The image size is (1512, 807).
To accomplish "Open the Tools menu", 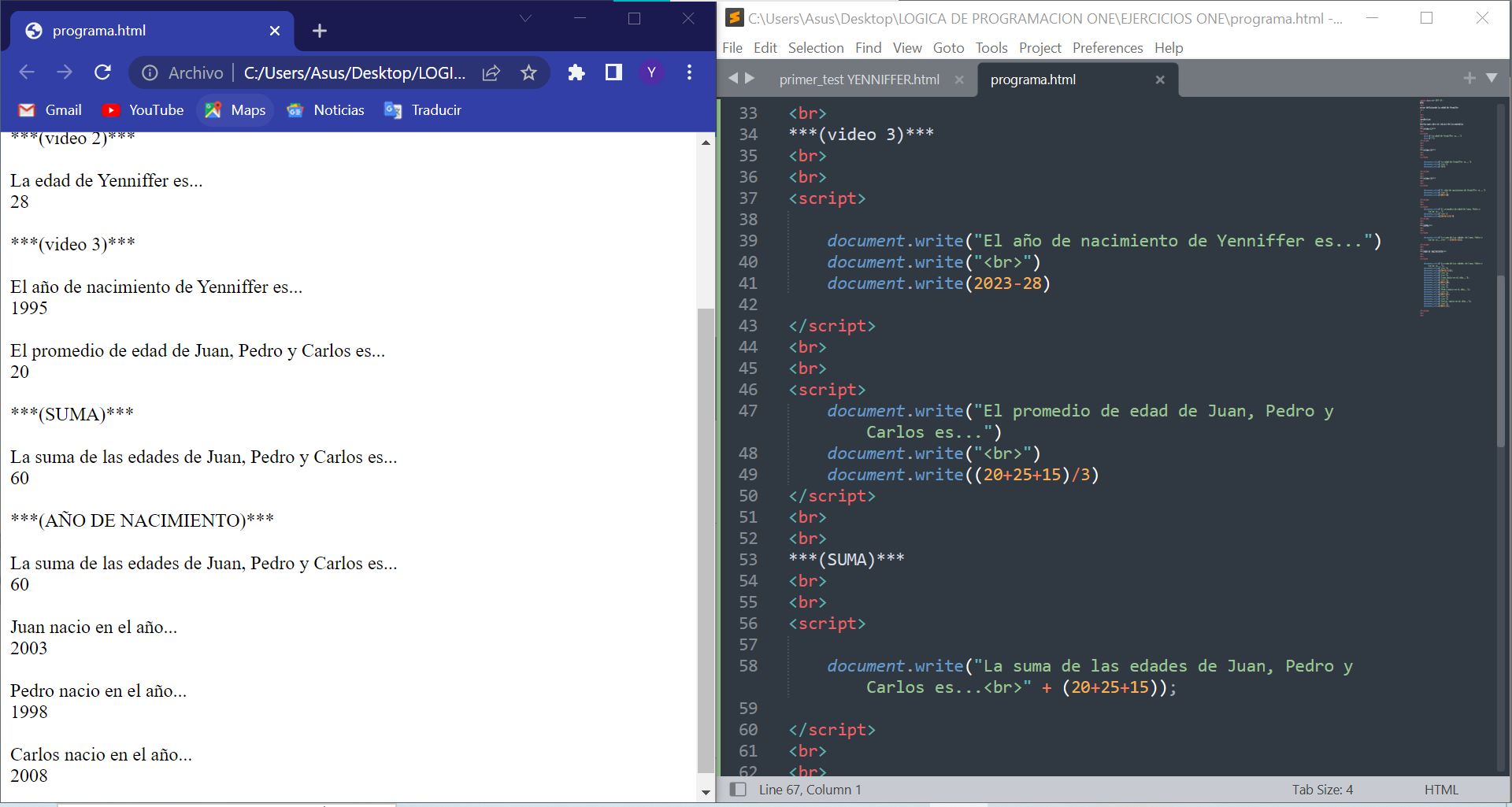I will [x=991, y=48].
